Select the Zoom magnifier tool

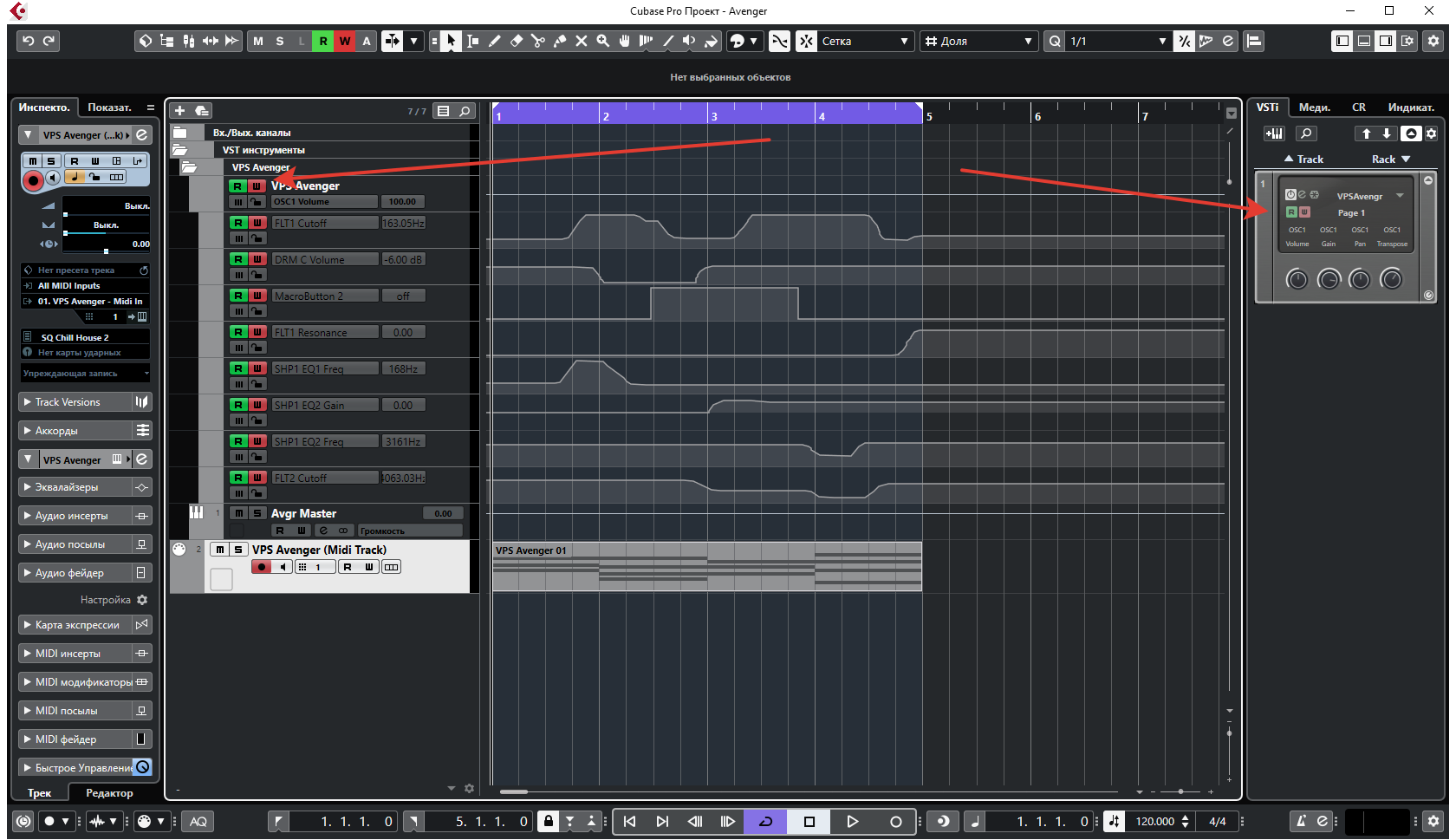[x=602, y=41]
